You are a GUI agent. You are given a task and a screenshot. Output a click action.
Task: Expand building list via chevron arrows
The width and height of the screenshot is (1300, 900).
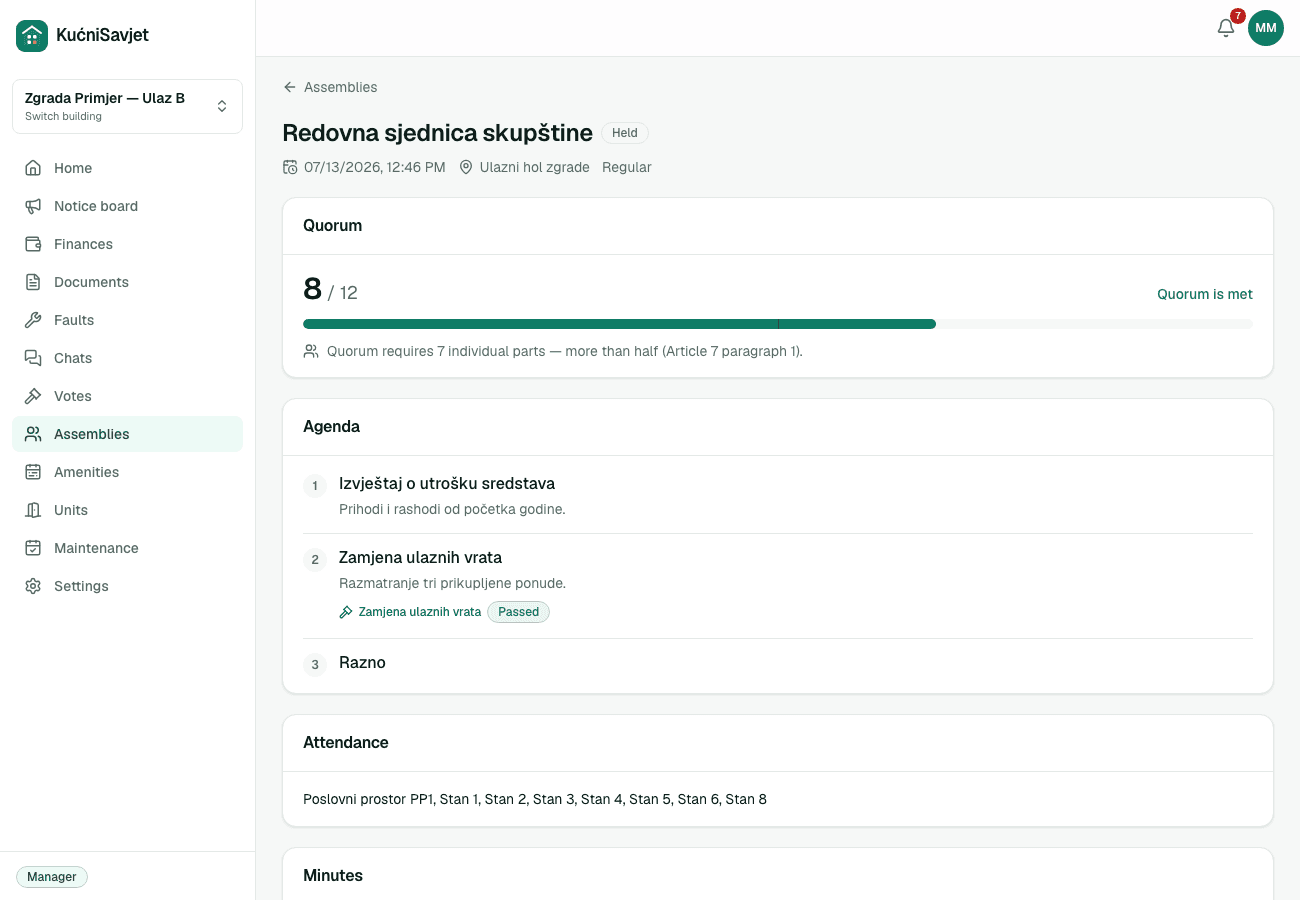(x=222, y=106)
